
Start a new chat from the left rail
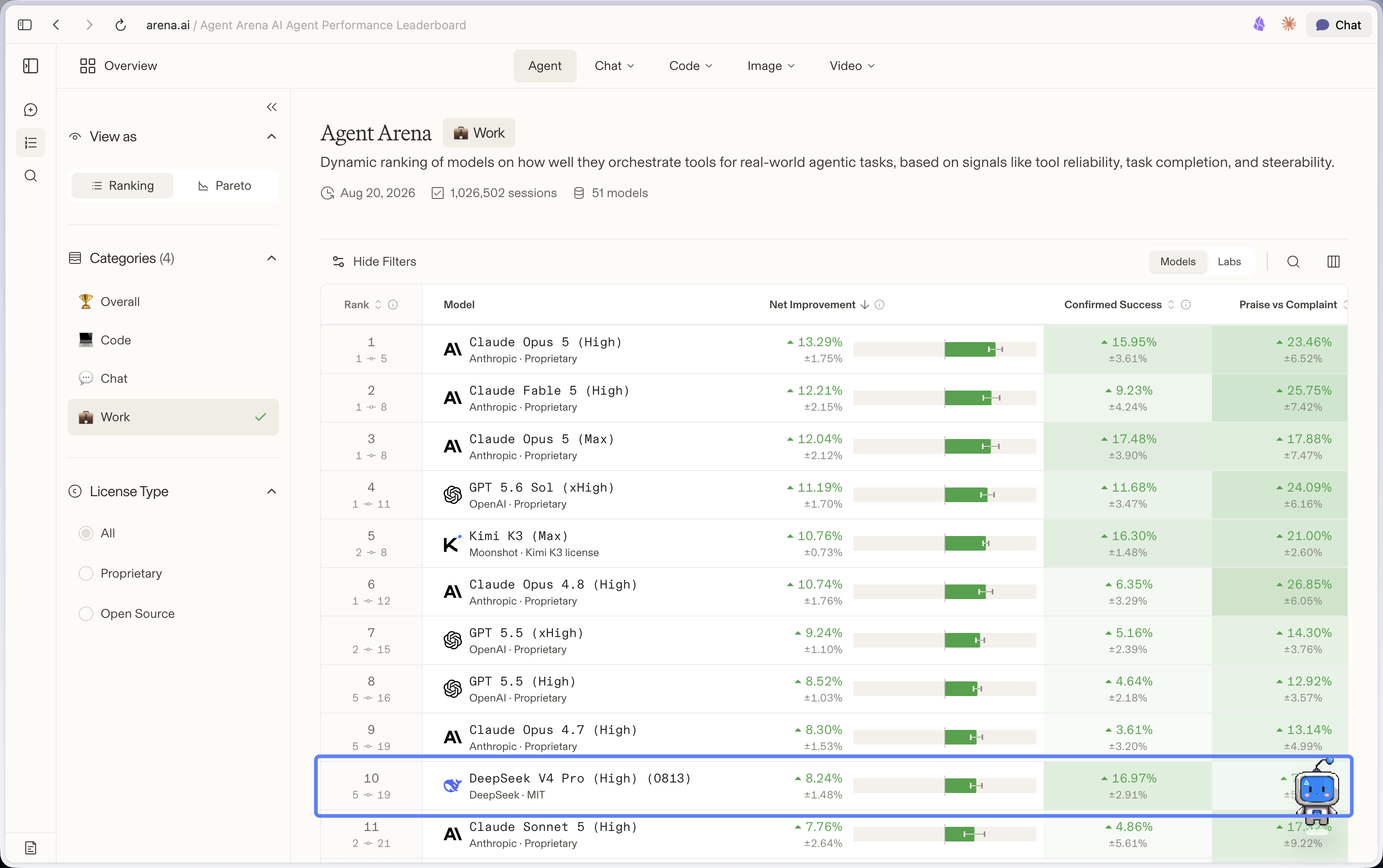pos(31,110)
